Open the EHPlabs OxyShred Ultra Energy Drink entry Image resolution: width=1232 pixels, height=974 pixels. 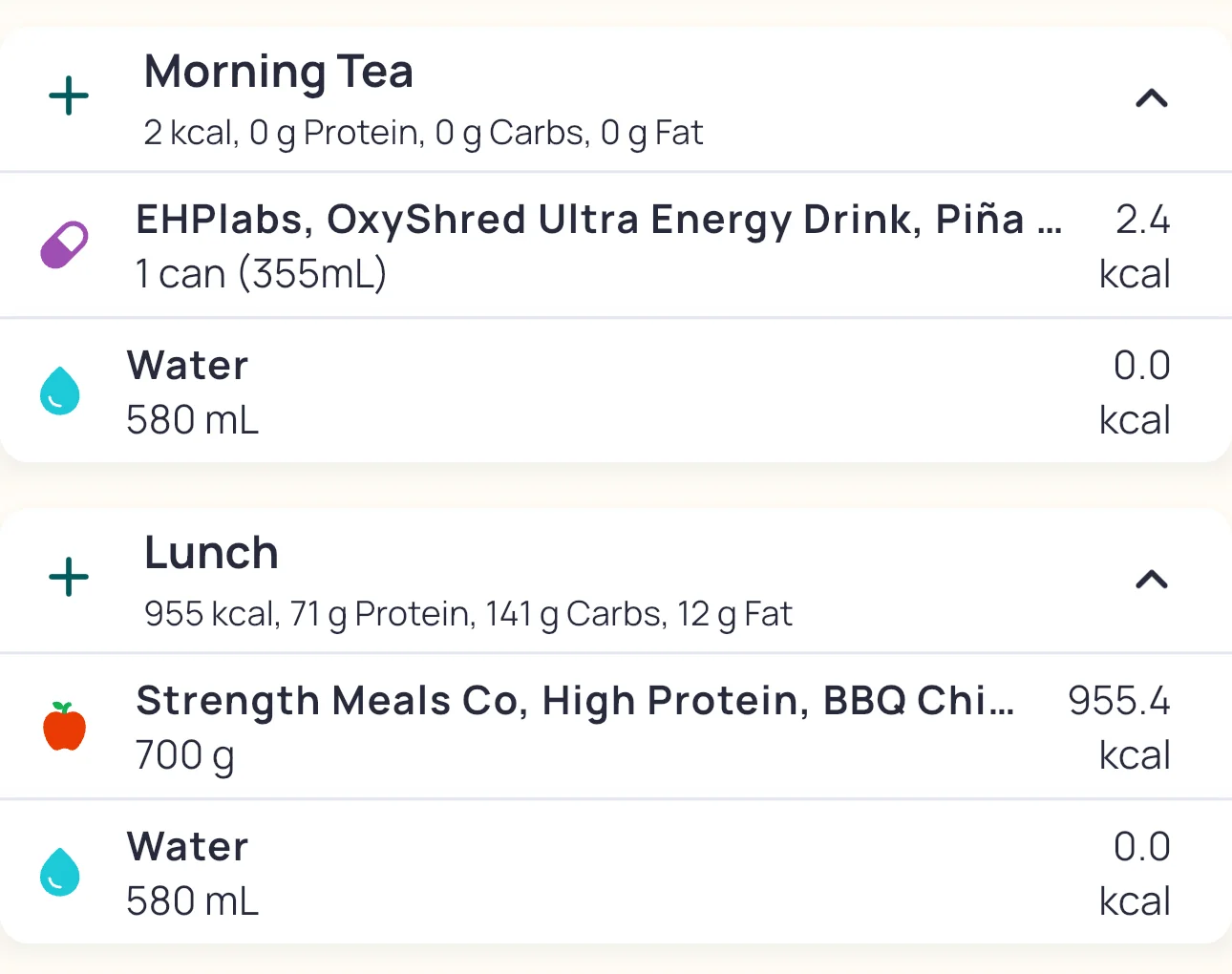[598, 220]
